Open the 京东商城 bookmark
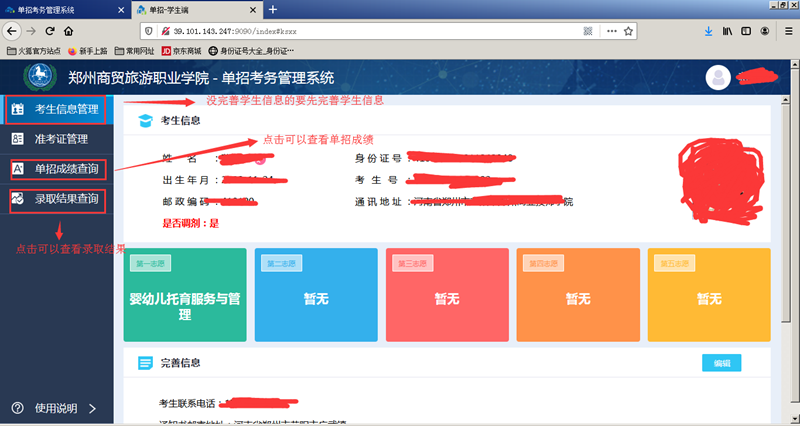Image resolution: width=800 pixels, height=426 pixels. [180, 50]
